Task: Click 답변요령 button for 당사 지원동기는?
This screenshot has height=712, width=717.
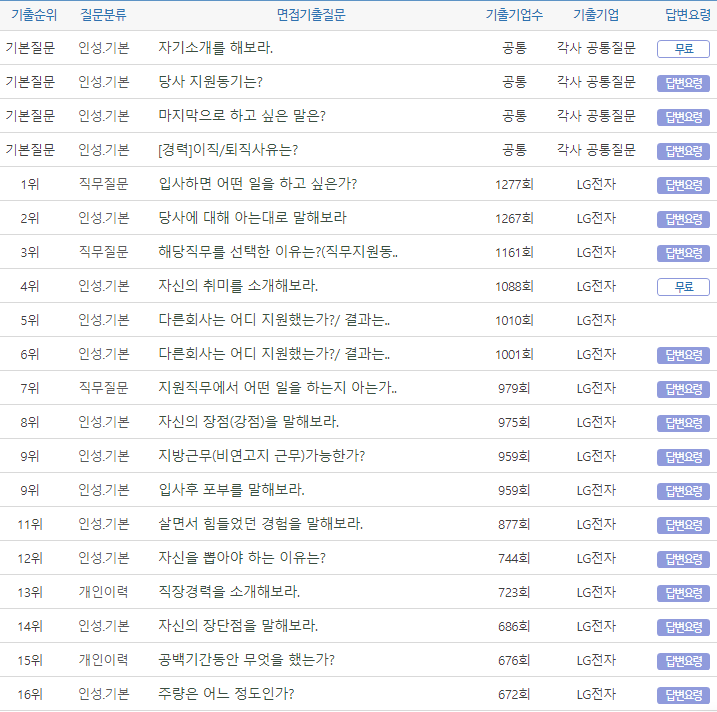Action: pyautogui.click(x=683, y=83)
